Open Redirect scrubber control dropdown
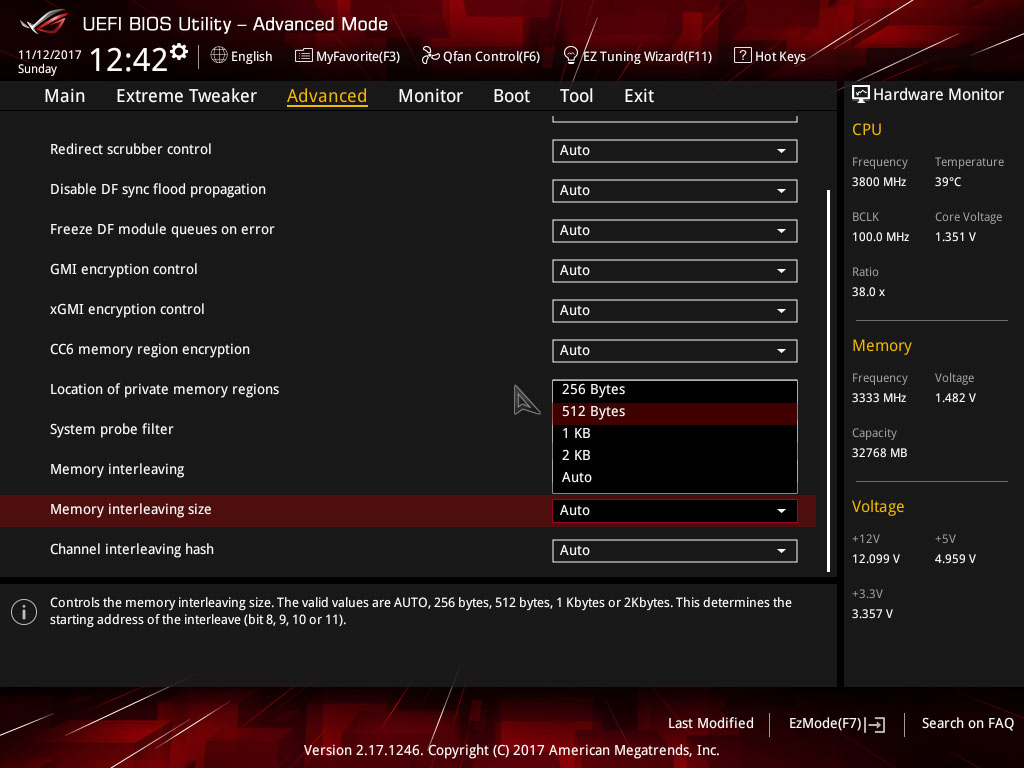 click(x=675, y=150)
